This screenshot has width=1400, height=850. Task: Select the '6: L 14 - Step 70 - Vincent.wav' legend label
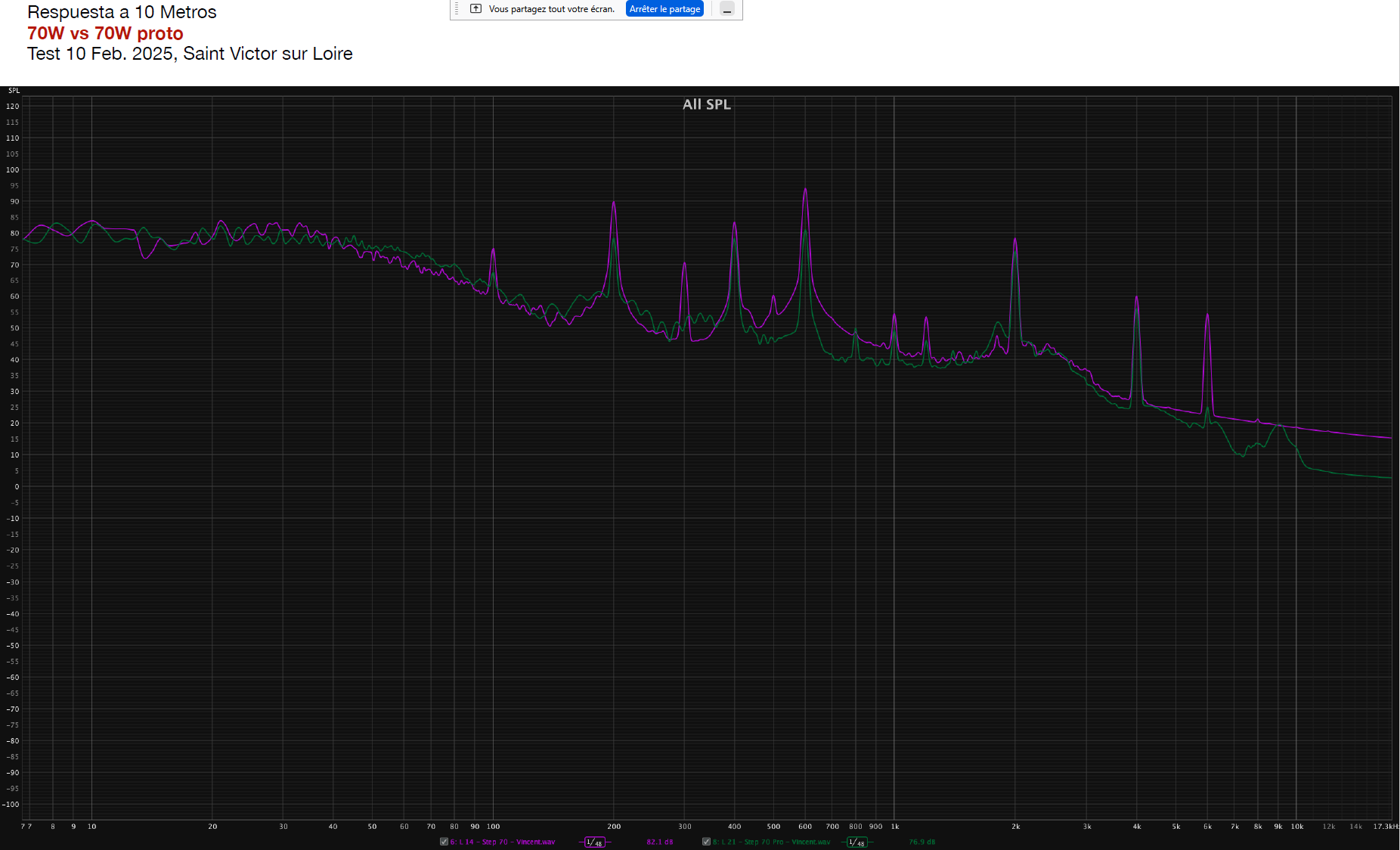tap(503, 842)
